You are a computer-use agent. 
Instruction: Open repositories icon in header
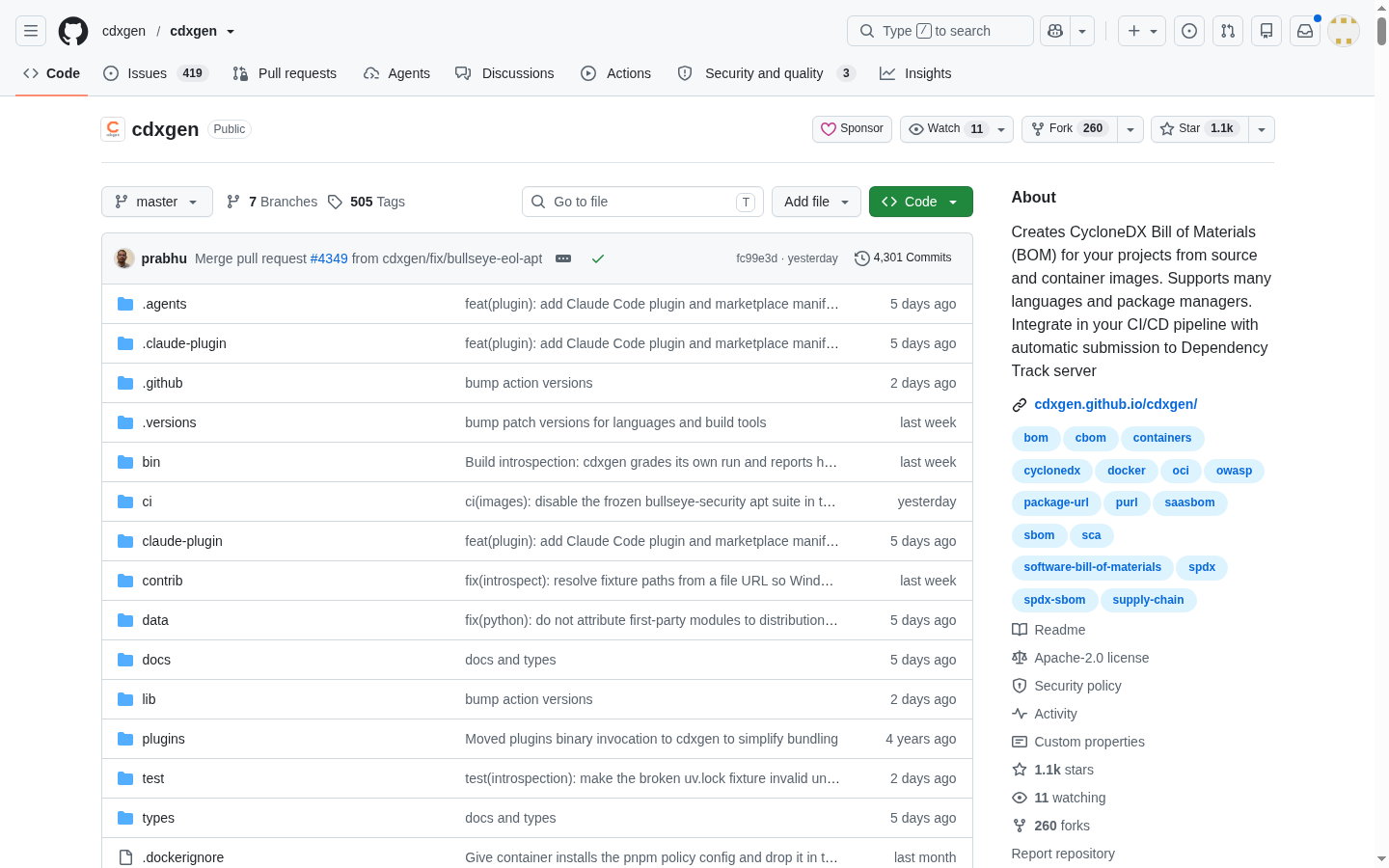tap(1266, 31)
